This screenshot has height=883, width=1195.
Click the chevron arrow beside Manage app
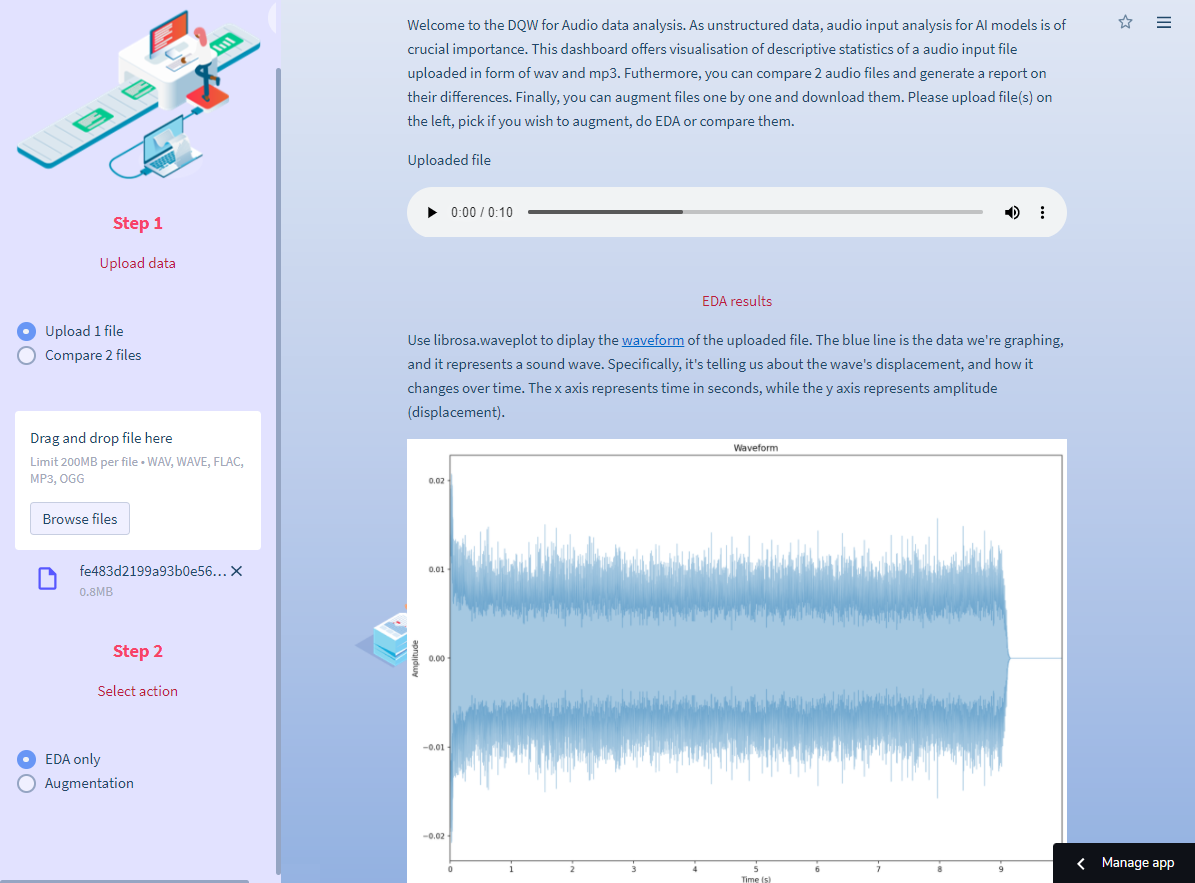click(1081, 863)
